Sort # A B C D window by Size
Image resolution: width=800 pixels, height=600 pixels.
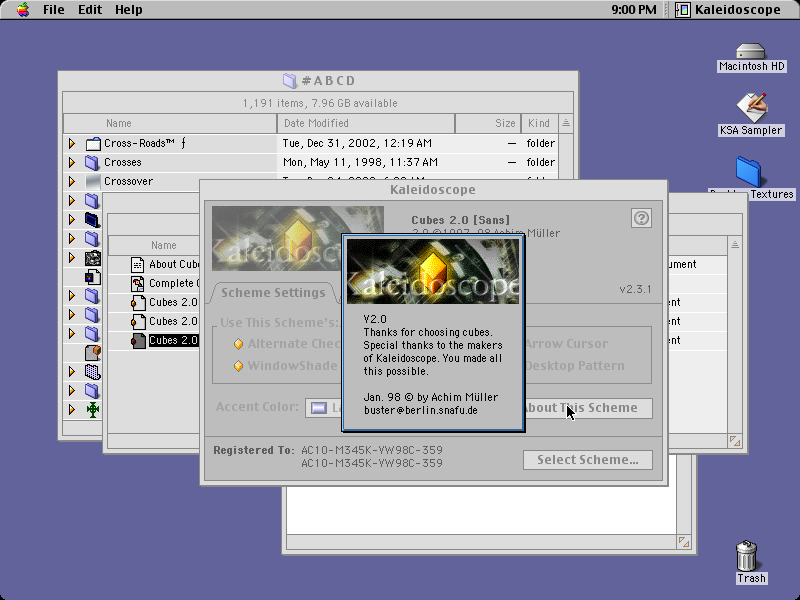coord(488,123)
